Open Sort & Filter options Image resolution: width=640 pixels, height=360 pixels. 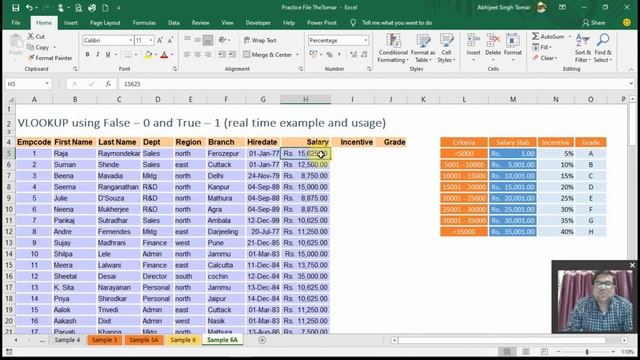click(582, 48)
